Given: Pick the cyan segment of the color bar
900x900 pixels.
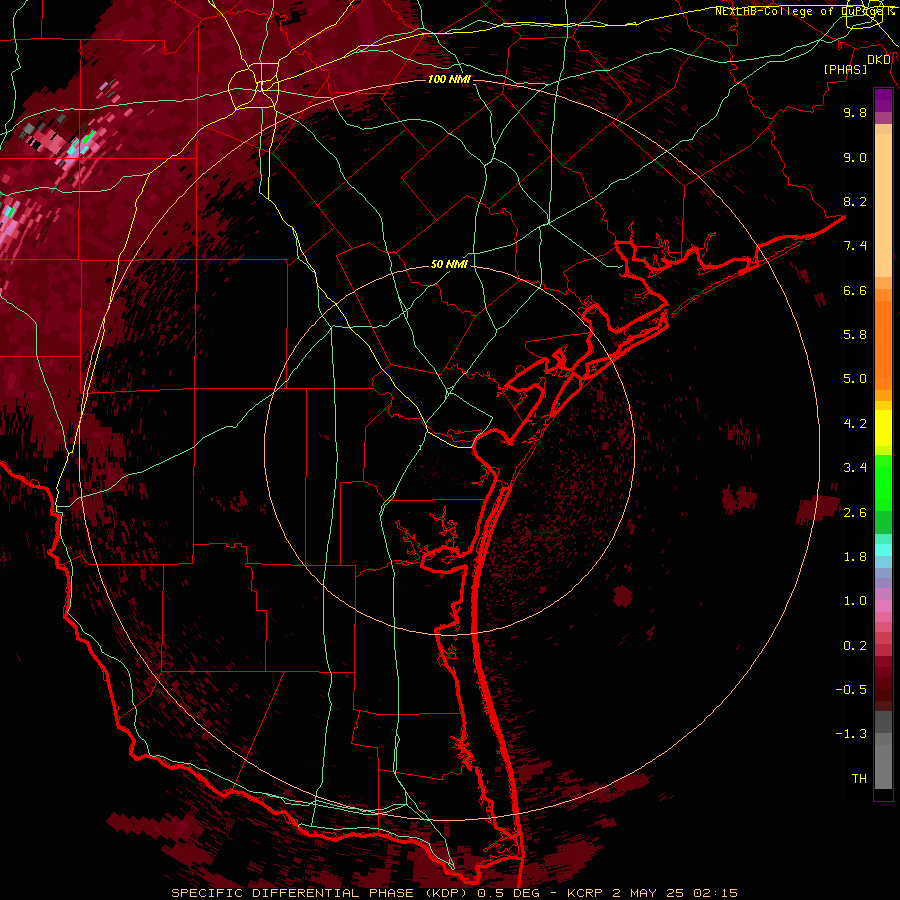Looking at the screenshot, I should (883, 549).
